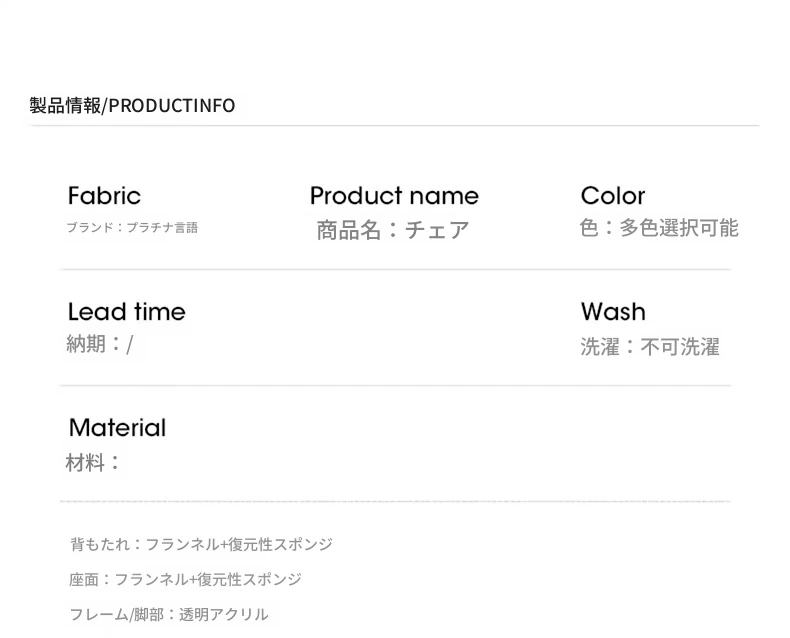The width and height of the screenshot is (790, 638).
Task: Click the 商品名：チェア text
Action: pos(393,230)
